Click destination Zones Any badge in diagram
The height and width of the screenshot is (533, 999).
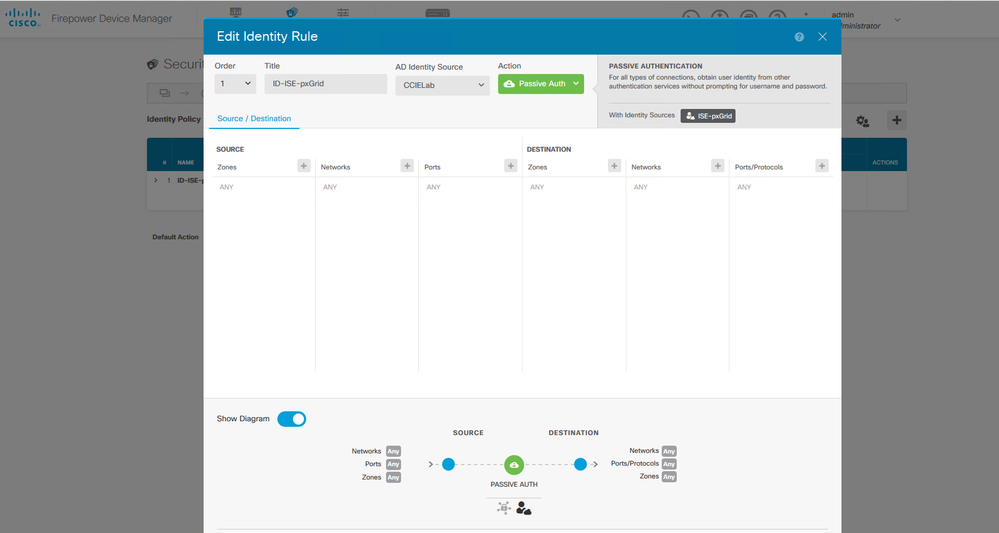click(669, 476)
